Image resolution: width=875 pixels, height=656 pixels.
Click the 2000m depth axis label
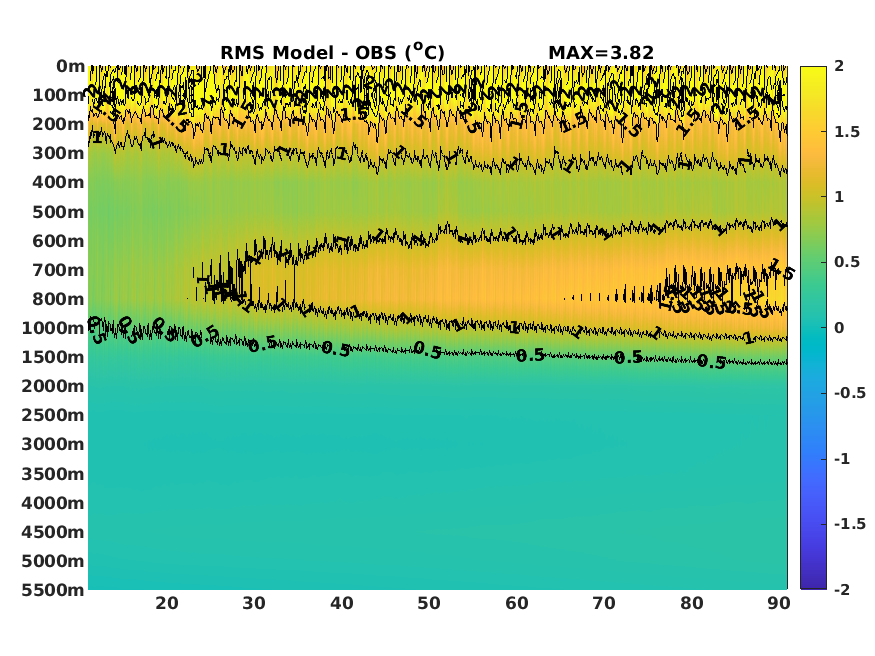[53, 386]
